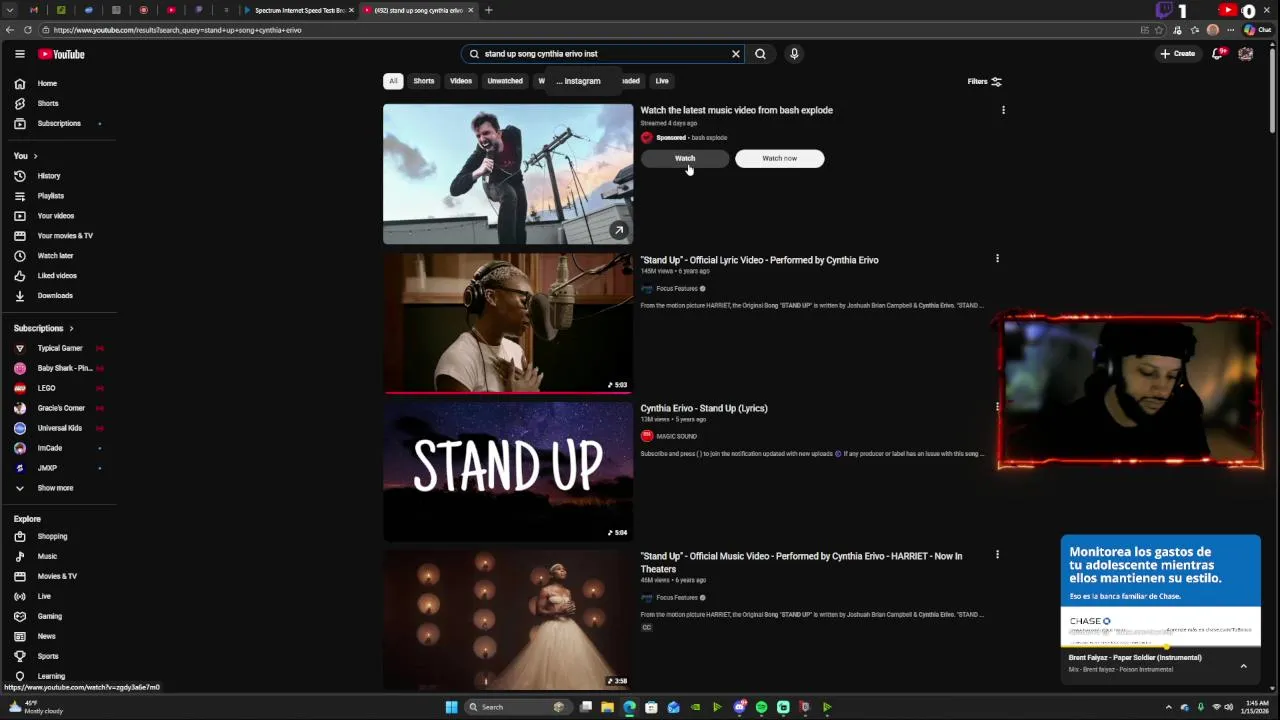Select the Videos filter chip
The image size is (1280, 720).
click(x=461, y=81)
